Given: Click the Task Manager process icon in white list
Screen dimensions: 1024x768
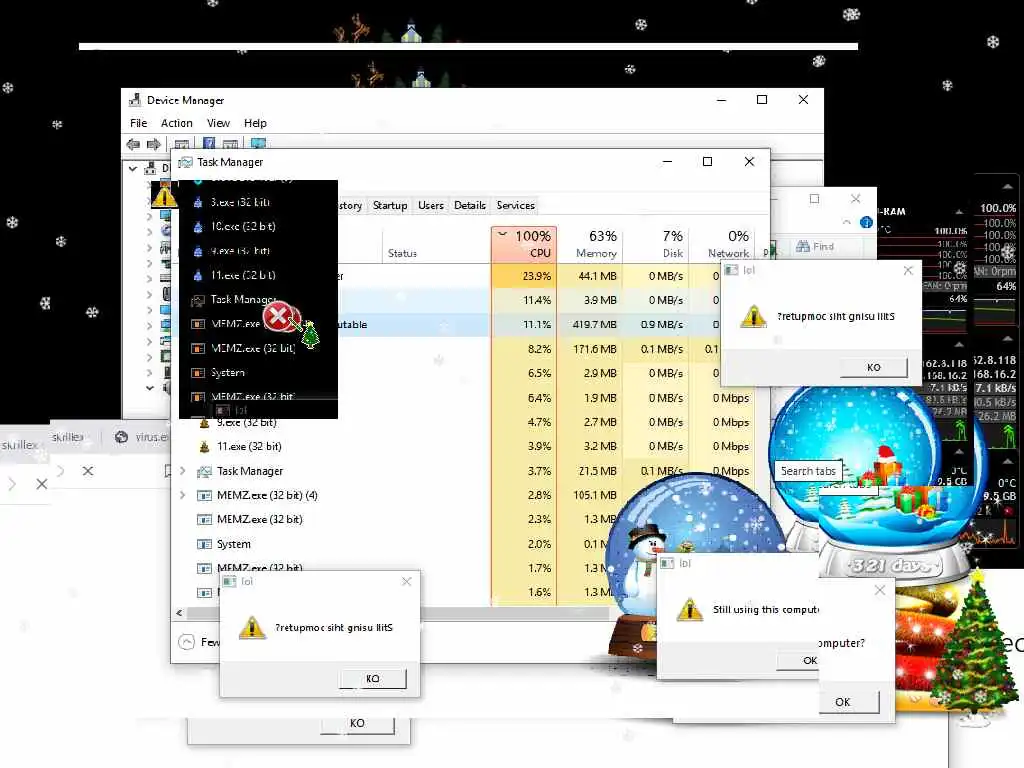Looking at the screenshot, I should [x=204, y=471].
